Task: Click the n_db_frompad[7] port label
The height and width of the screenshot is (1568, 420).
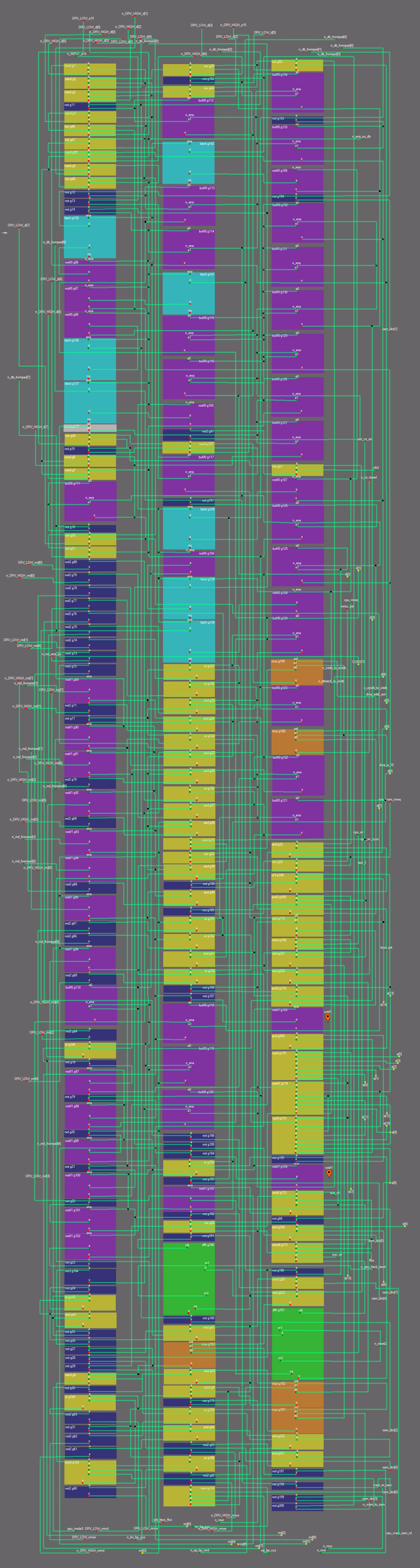Action: click(19, 378)
